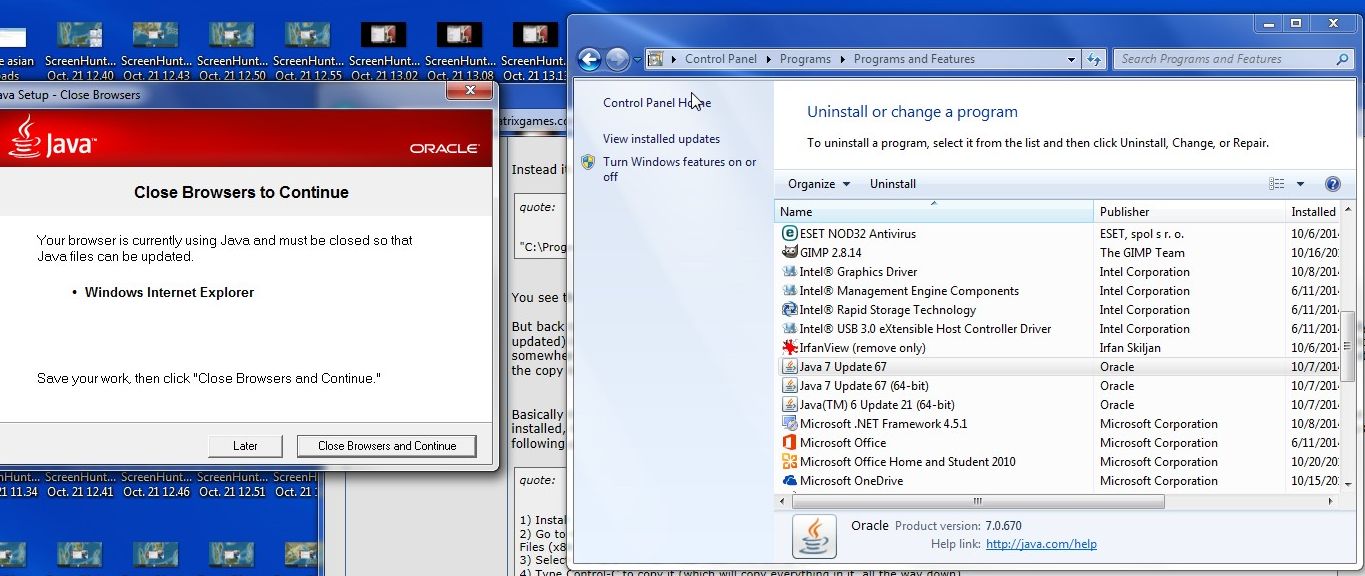The height and width of the screenshot is (576, 1365).
Task: Click the Office Home and Student 2010 icon
Action: (x=790, y=461)
